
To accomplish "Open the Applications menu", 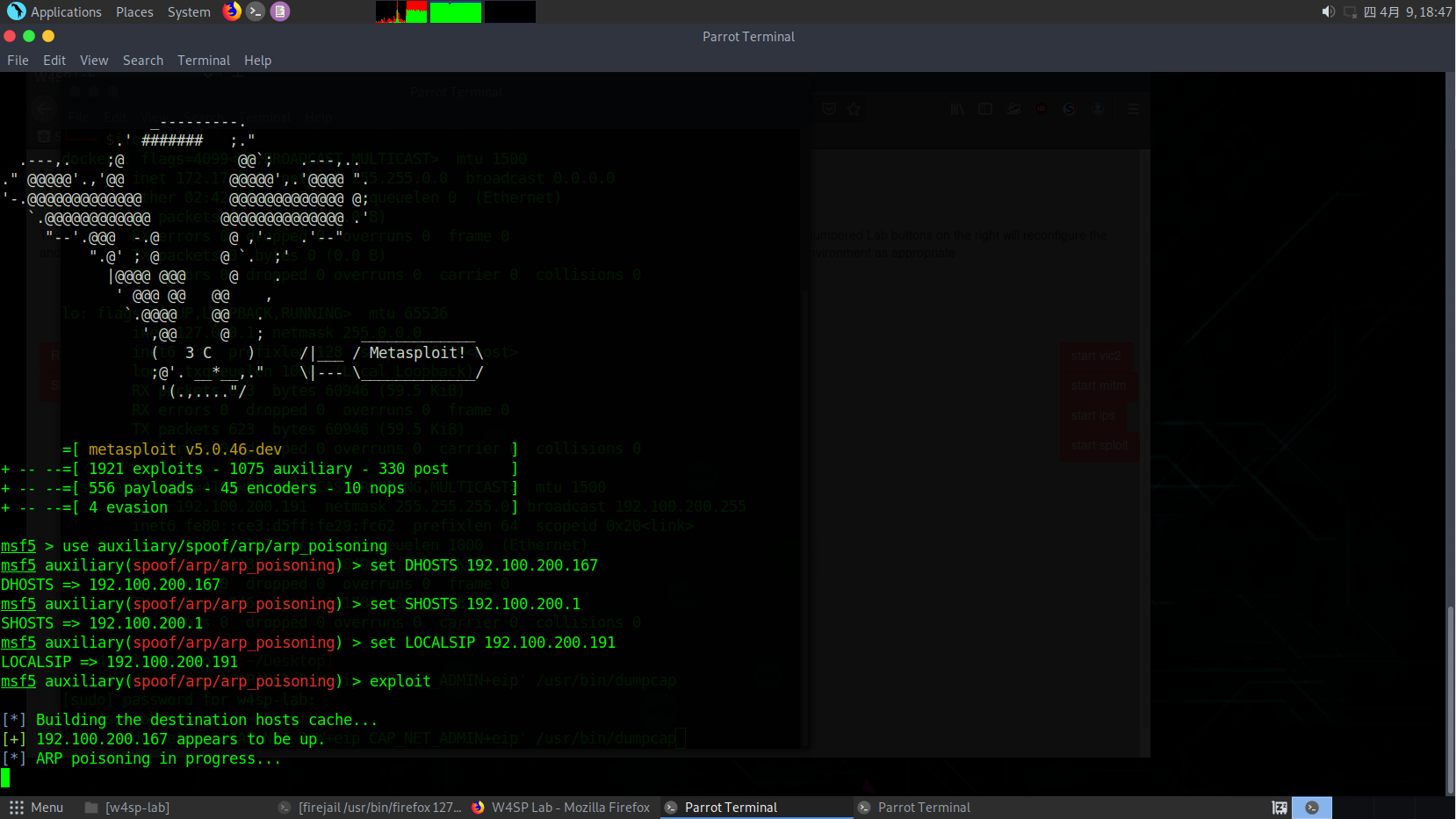I will (54, 11).
